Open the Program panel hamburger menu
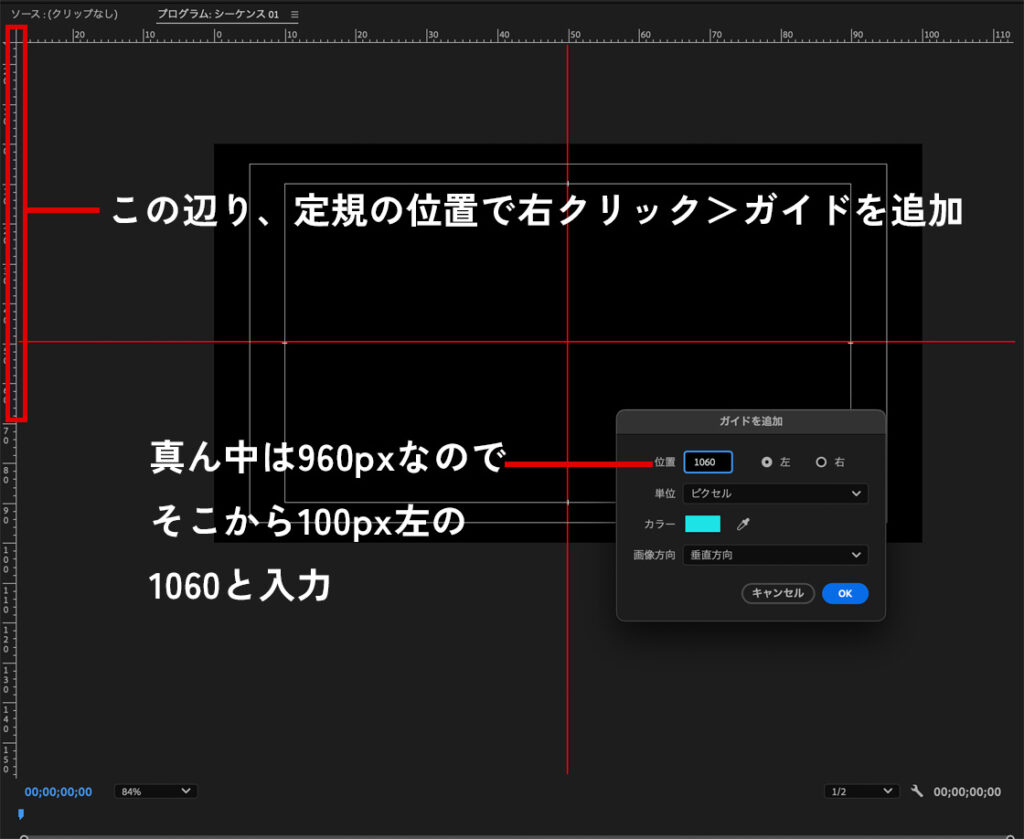 295,14
